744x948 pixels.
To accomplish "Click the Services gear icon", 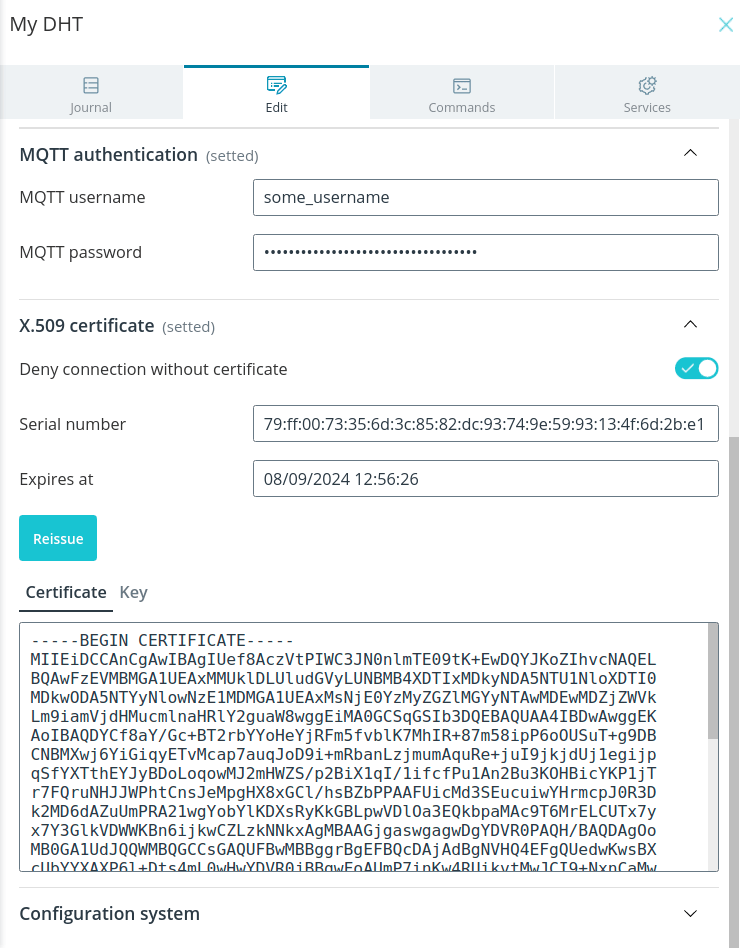I will (647, 85).
